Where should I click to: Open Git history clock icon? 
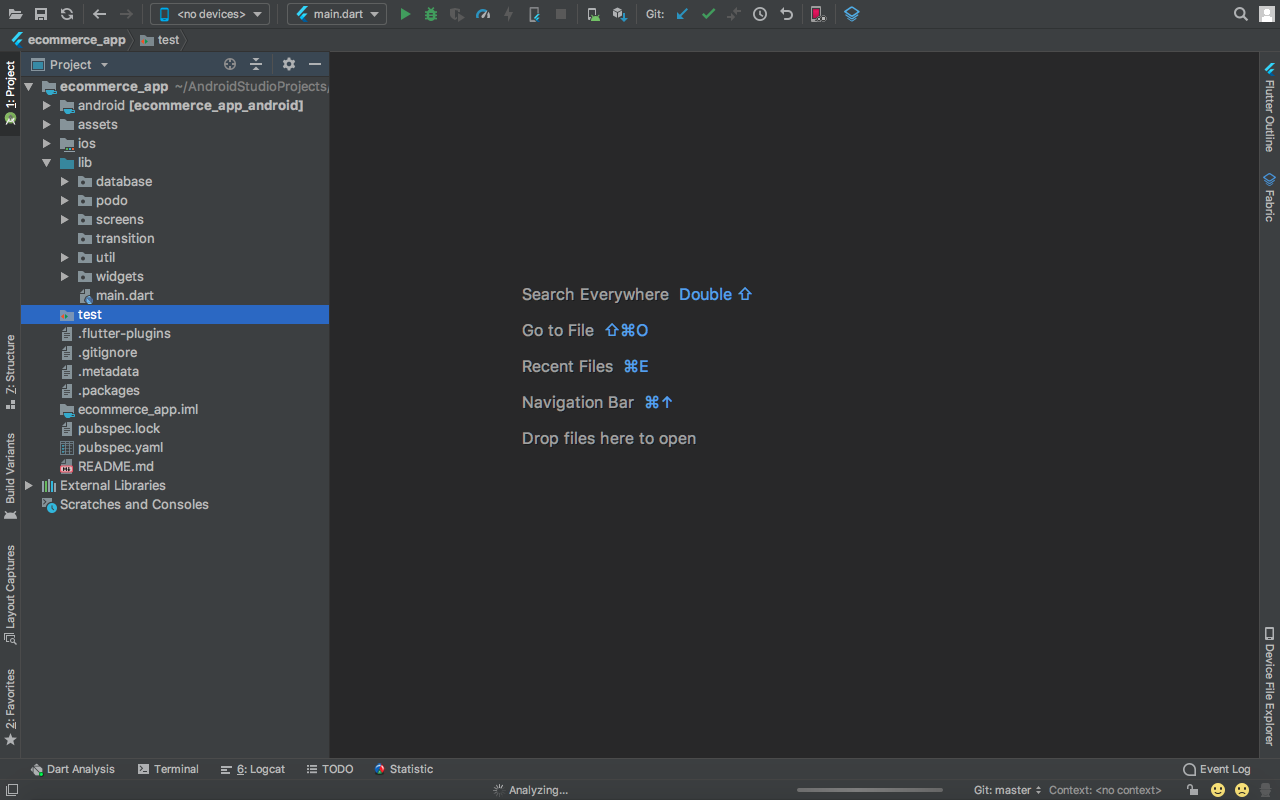tap(760, 14)
